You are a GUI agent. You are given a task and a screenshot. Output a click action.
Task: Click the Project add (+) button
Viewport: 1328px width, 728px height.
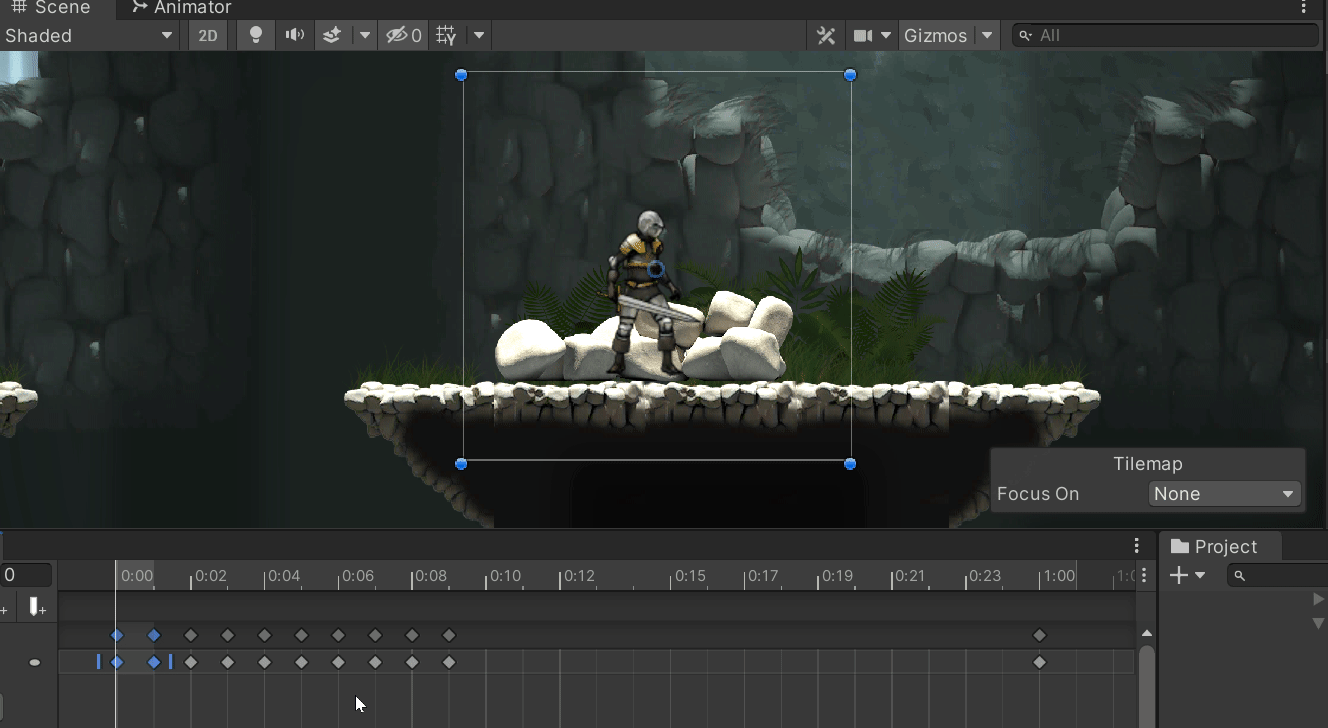pyautogui.click(x=1179, y=575)
